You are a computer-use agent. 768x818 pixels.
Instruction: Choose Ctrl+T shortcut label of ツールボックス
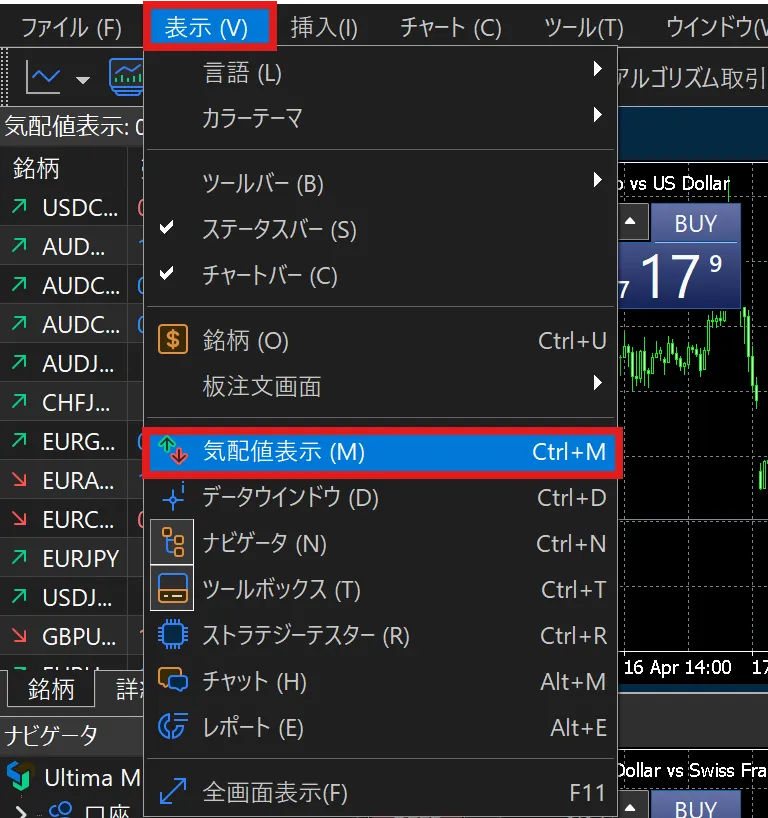pyautogui.click(x=573, y=590)
